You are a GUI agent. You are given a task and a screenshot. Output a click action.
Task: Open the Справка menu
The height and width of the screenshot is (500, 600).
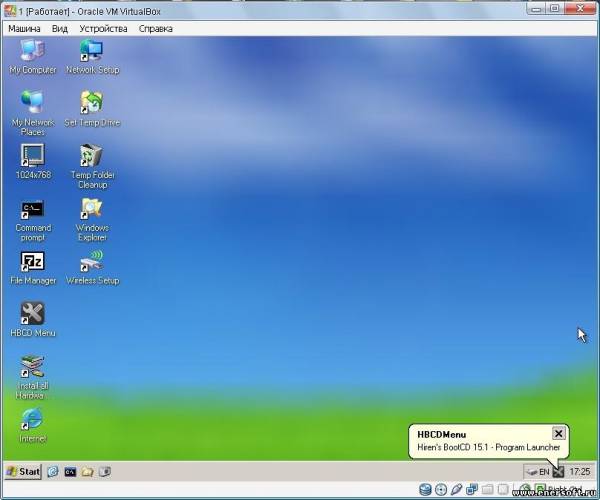pos(155,29)
